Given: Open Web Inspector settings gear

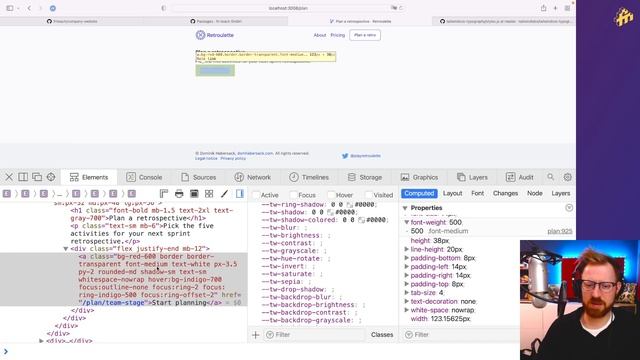Looking at the screenshot, I should pyautogui.click(x=567, y=177).
